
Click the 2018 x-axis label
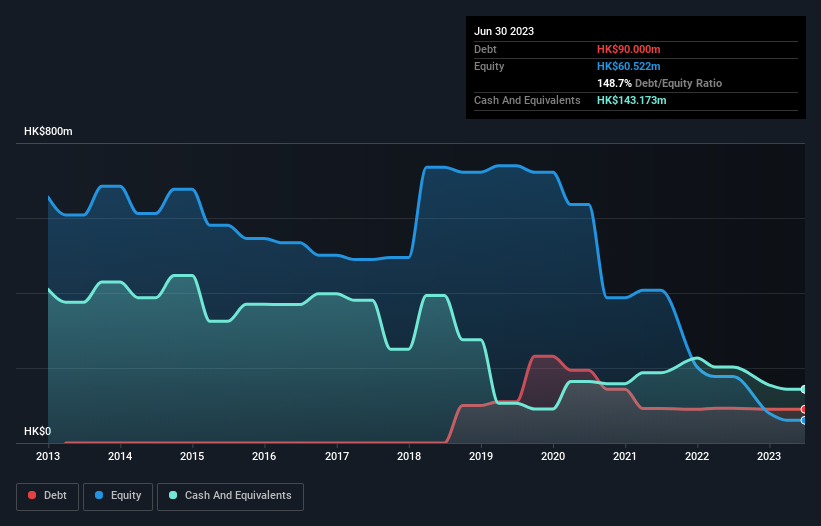(x=409, y=456)
